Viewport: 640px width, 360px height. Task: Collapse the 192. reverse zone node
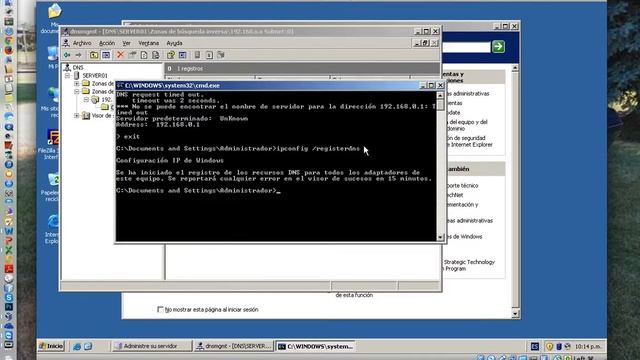[86, 100]
